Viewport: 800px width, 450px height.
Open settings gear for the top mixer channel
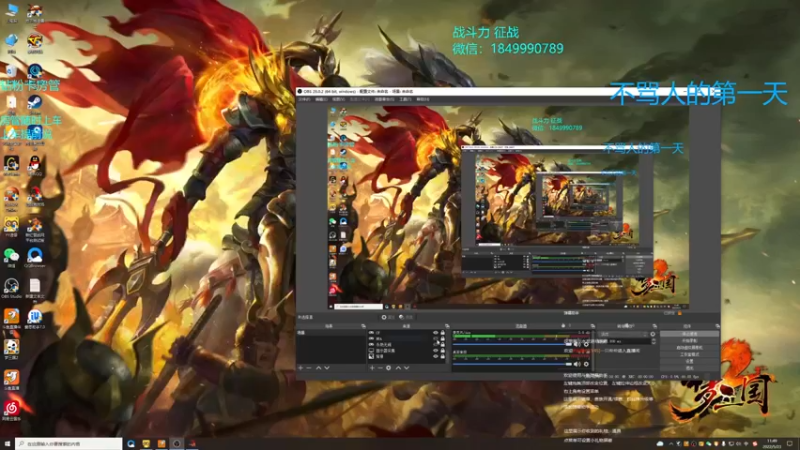click(x=586, y=344)
